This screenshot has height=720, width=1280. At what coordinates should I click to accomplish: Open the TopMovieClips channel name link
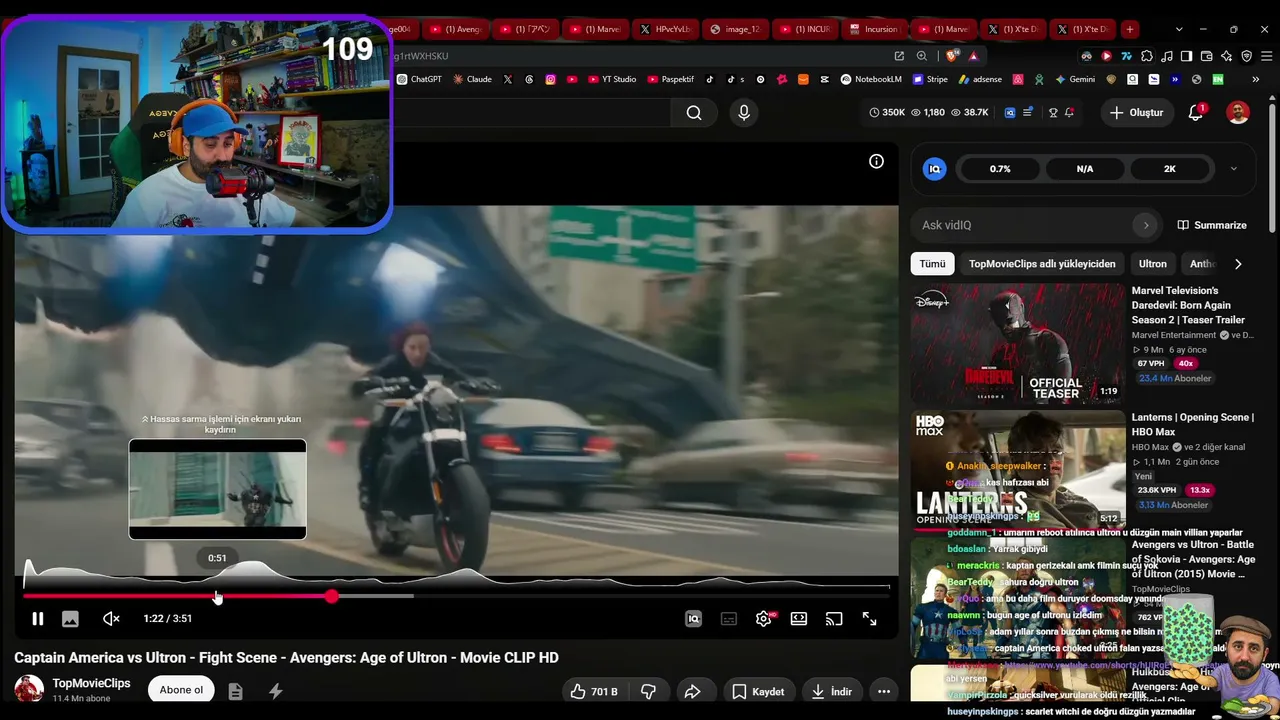tap(91, 683)
